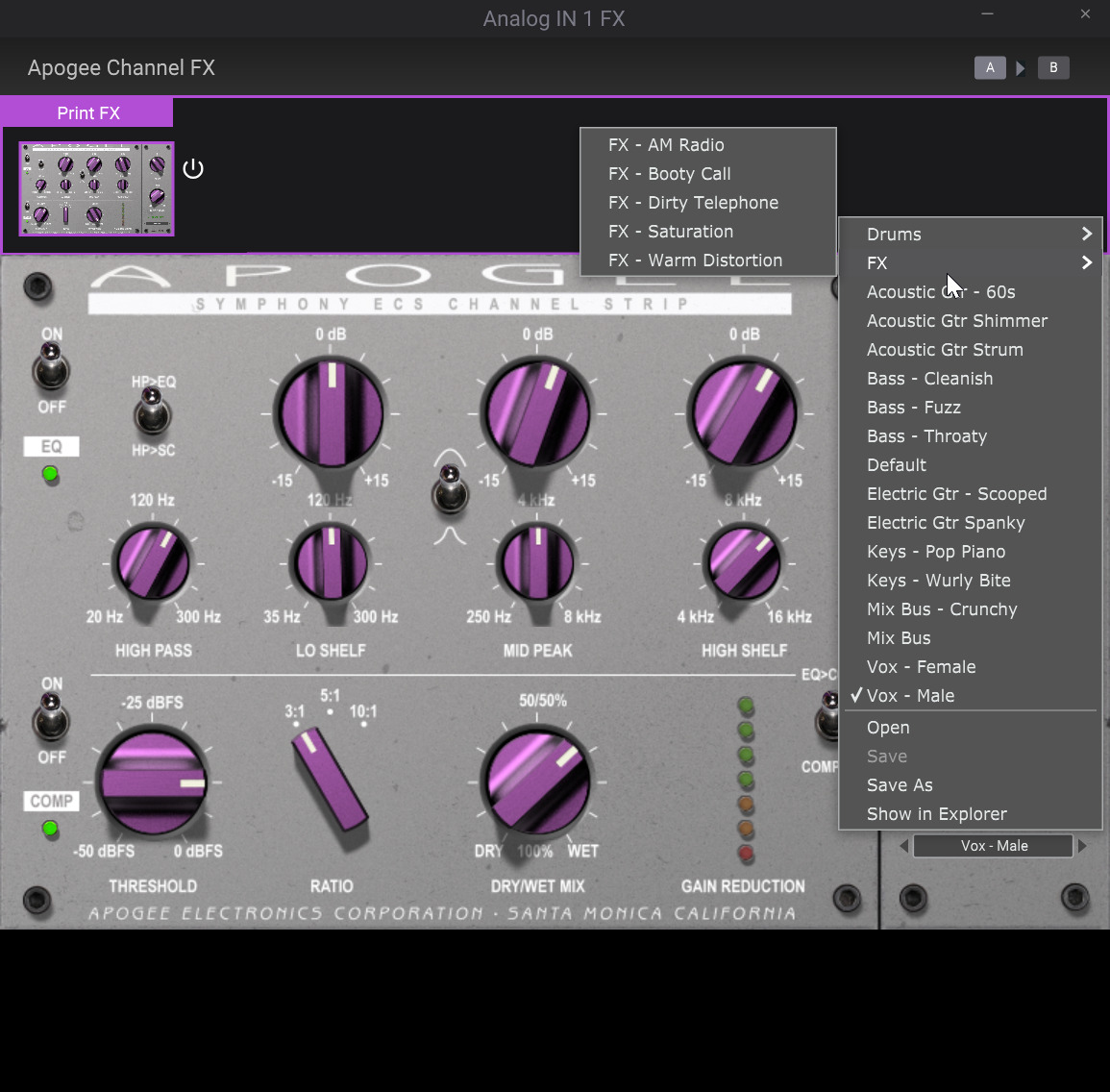
Task: Click the A comparison button
Action: (990, 68)
